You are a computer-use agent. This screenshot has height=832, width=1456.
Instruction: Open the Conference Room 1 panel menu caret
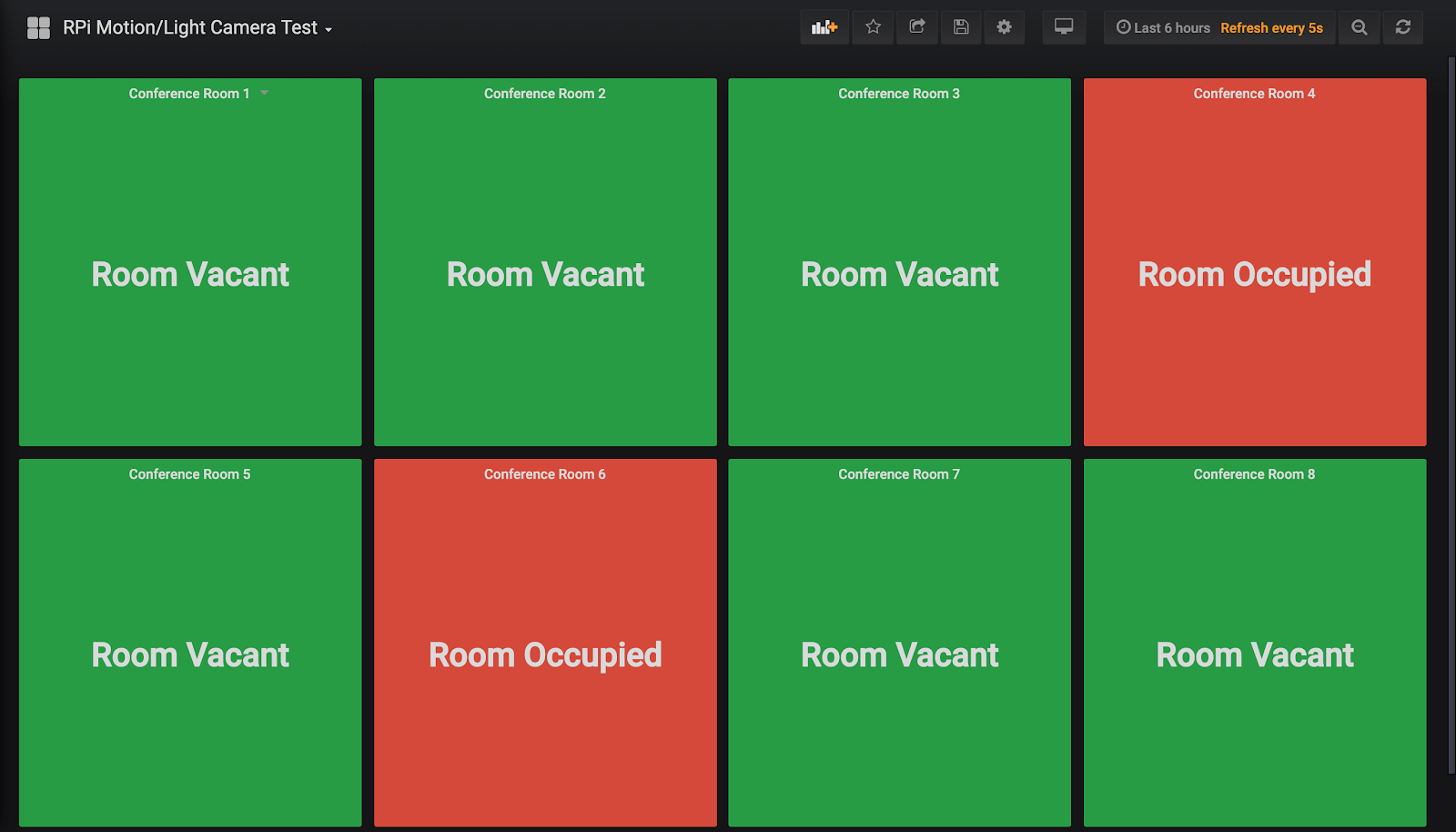pos(264,92)
